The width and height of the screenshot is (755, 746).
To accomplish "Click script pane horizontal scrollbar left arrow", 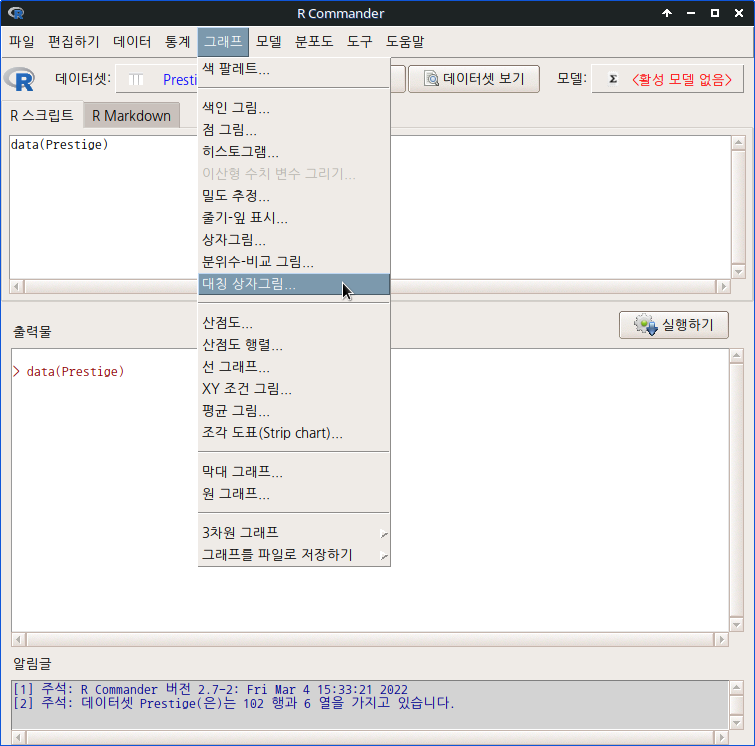I will coord(17,287).
